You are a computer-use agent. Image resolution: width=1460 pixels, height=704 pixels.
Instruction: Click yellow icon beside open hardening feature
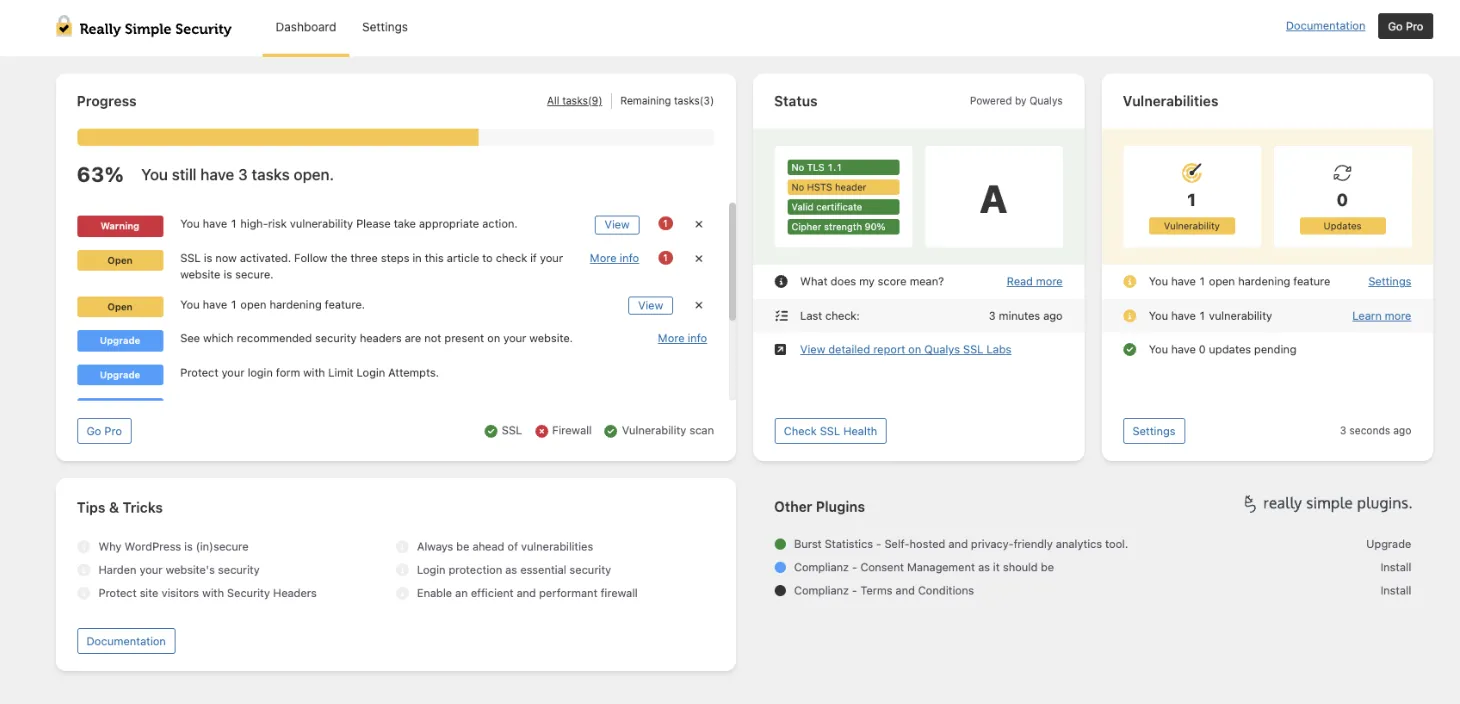pyautogui.click(x=1130, y=282)
